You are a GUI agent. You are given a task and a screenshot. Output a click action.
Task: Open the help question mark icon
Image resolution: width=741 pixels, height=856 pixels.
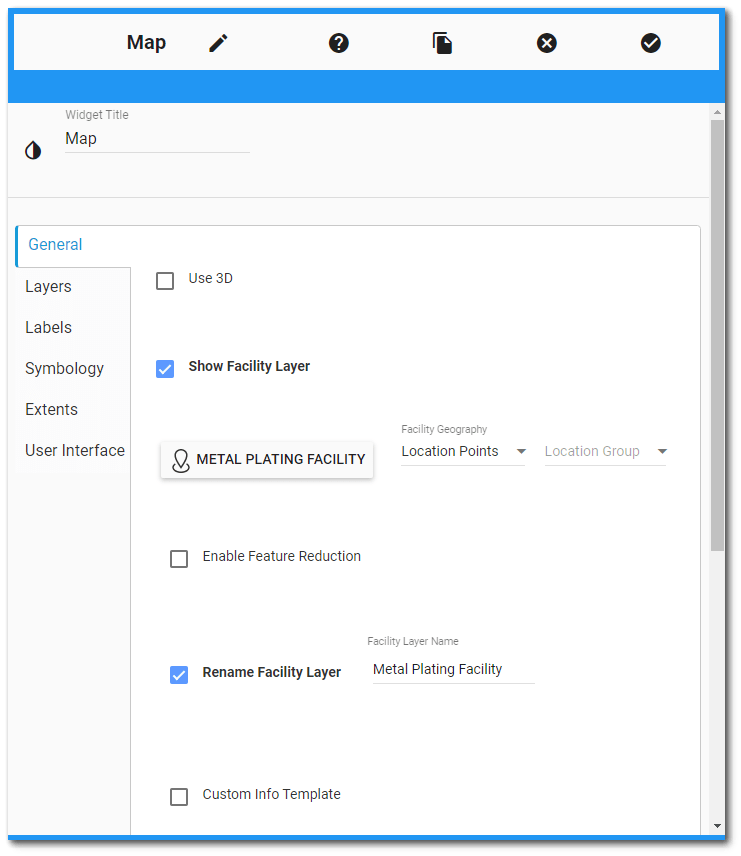click(339, 43)
